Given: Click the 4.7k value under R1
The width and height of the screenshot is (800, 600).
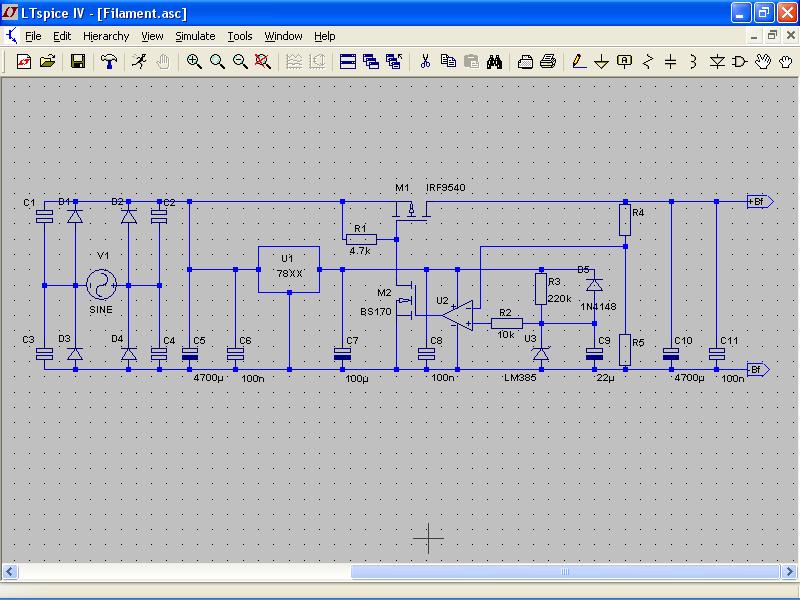Looking at the screenshot, I should pyautogui.click(x=360, y=251).
